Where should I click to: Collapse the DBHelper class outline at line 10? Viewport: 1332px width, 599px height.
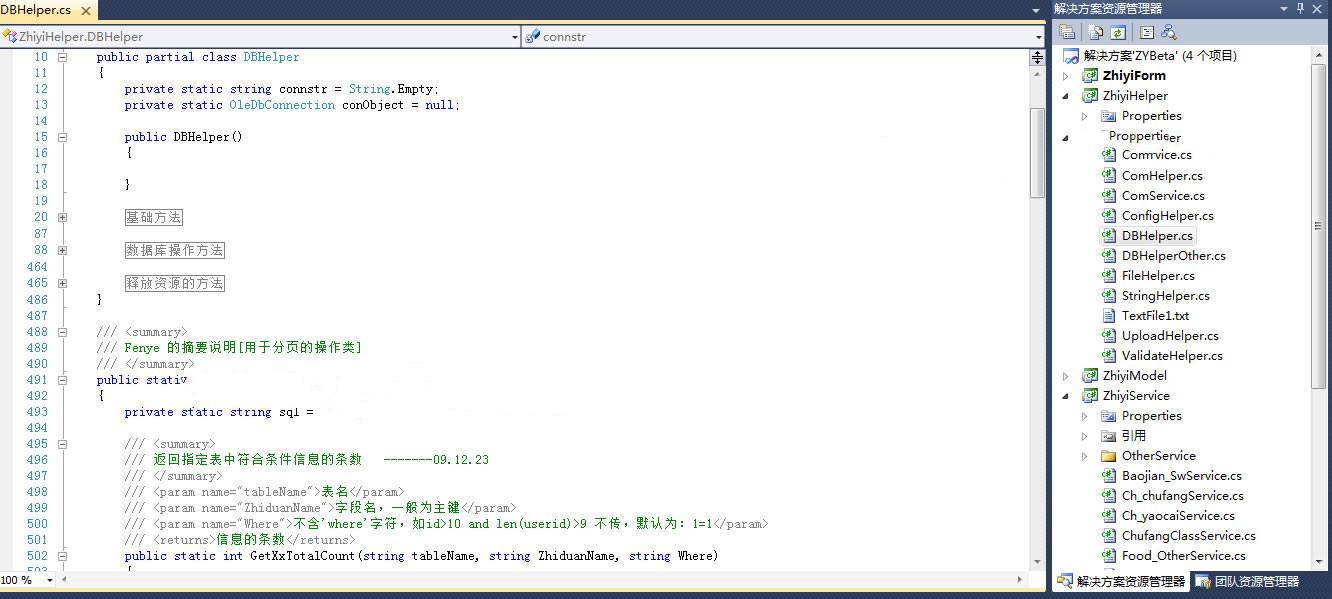(x=62, y=57)
